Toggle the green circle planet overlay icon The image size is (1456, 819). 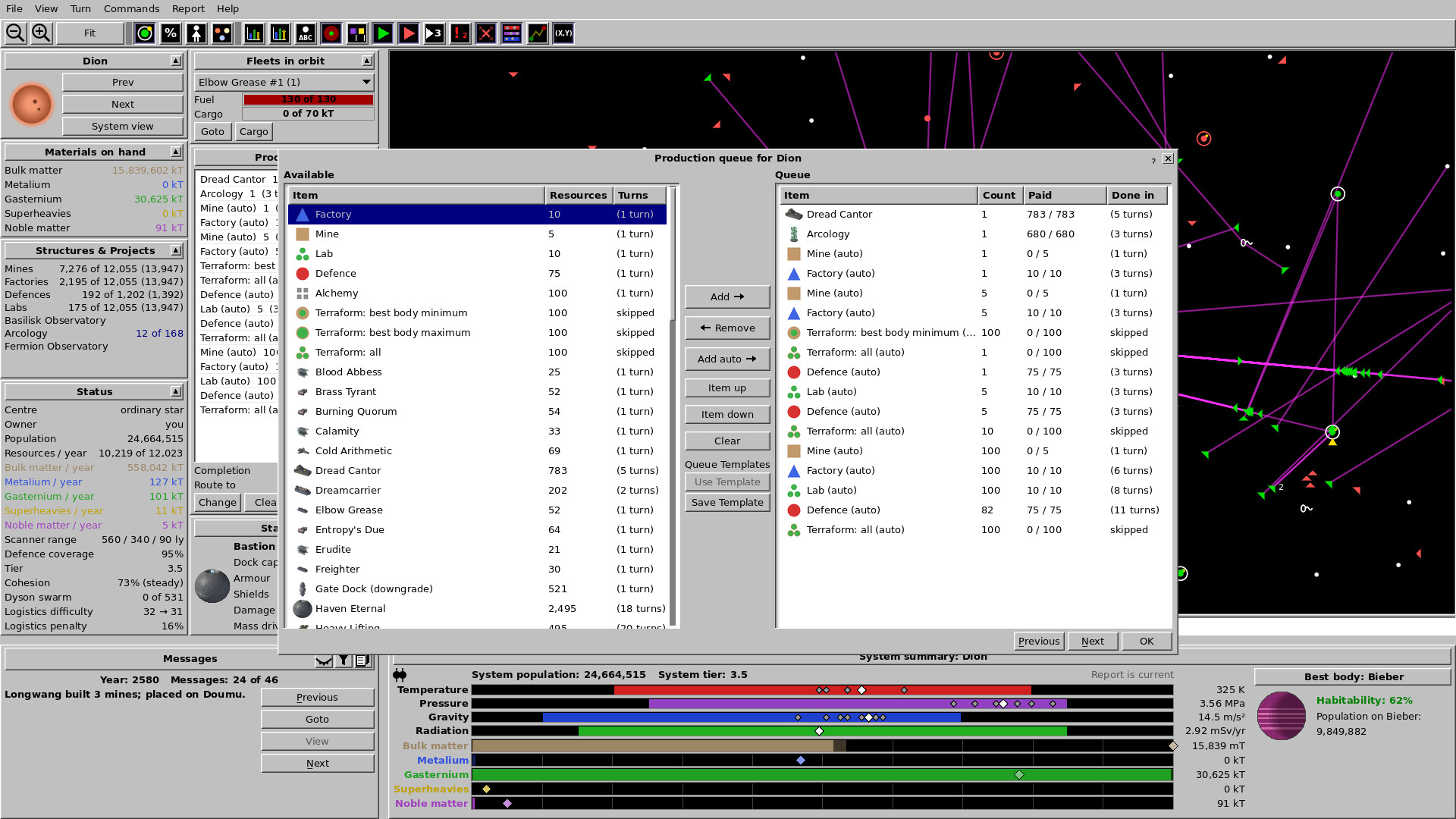145,33
